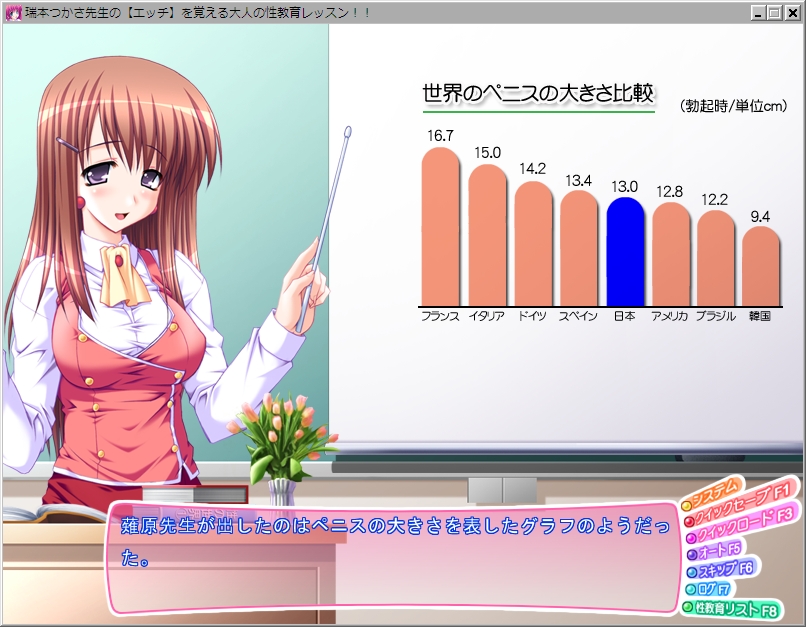This screenshot has height=627, width=806.
Task: Click the クイックロード F3 button
Action: (x=744, y=523)
